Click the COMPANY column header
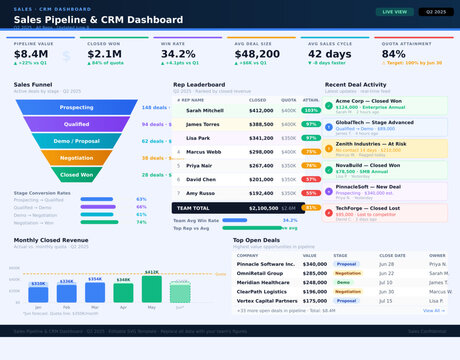 (x=247, y=256)
